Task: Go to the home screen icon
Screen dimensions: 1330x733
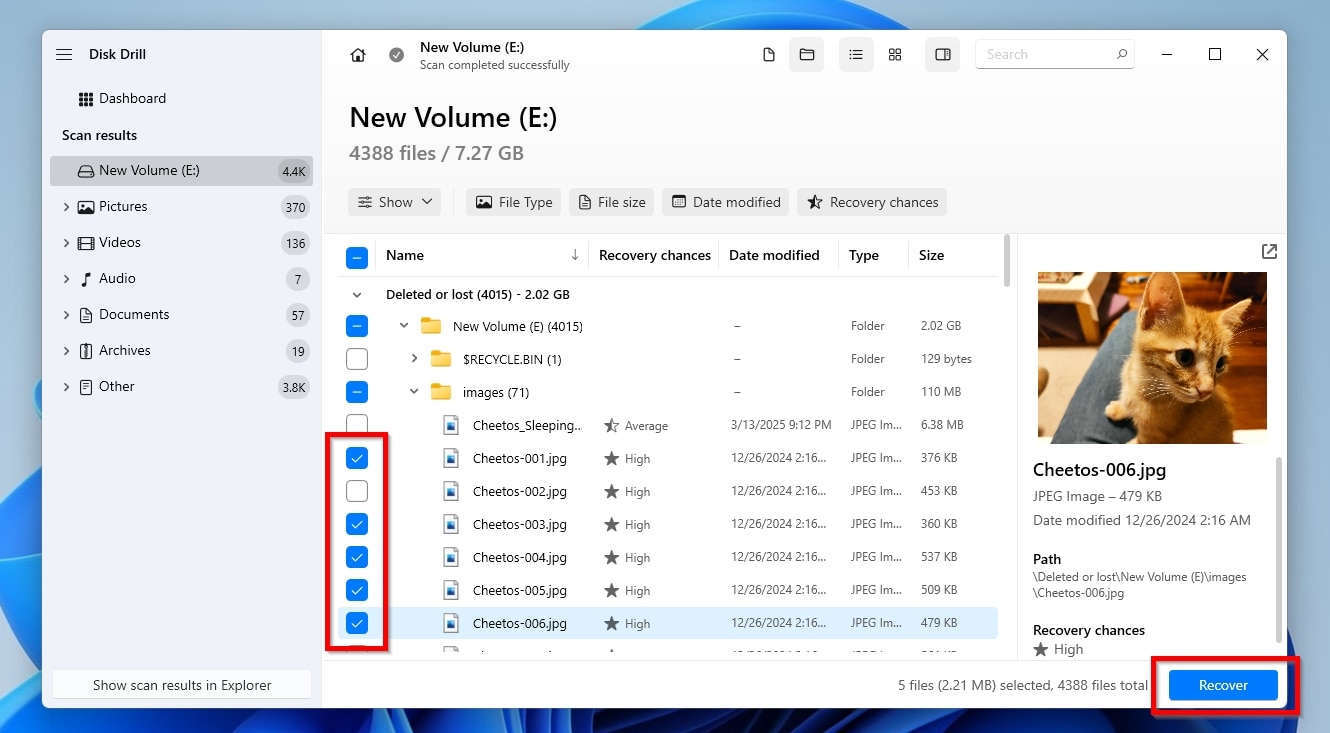Action: click(x=358, y=55)
